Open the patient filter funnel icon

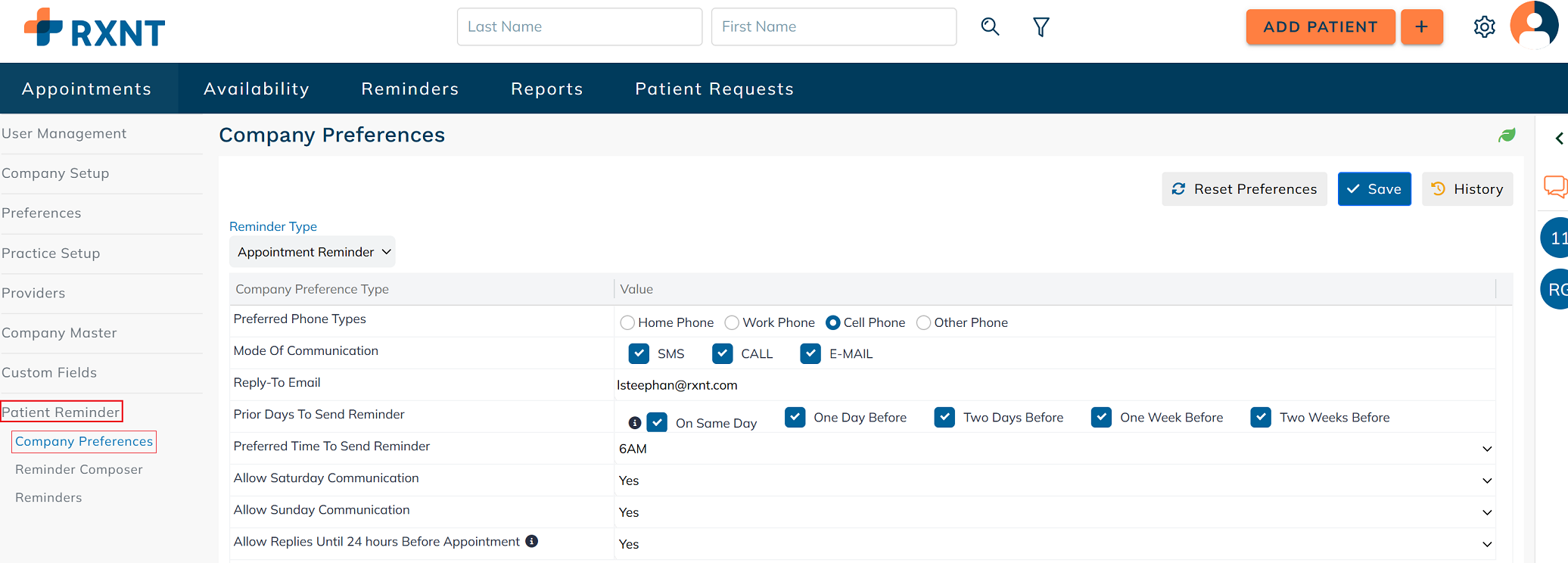[1041, 27]
